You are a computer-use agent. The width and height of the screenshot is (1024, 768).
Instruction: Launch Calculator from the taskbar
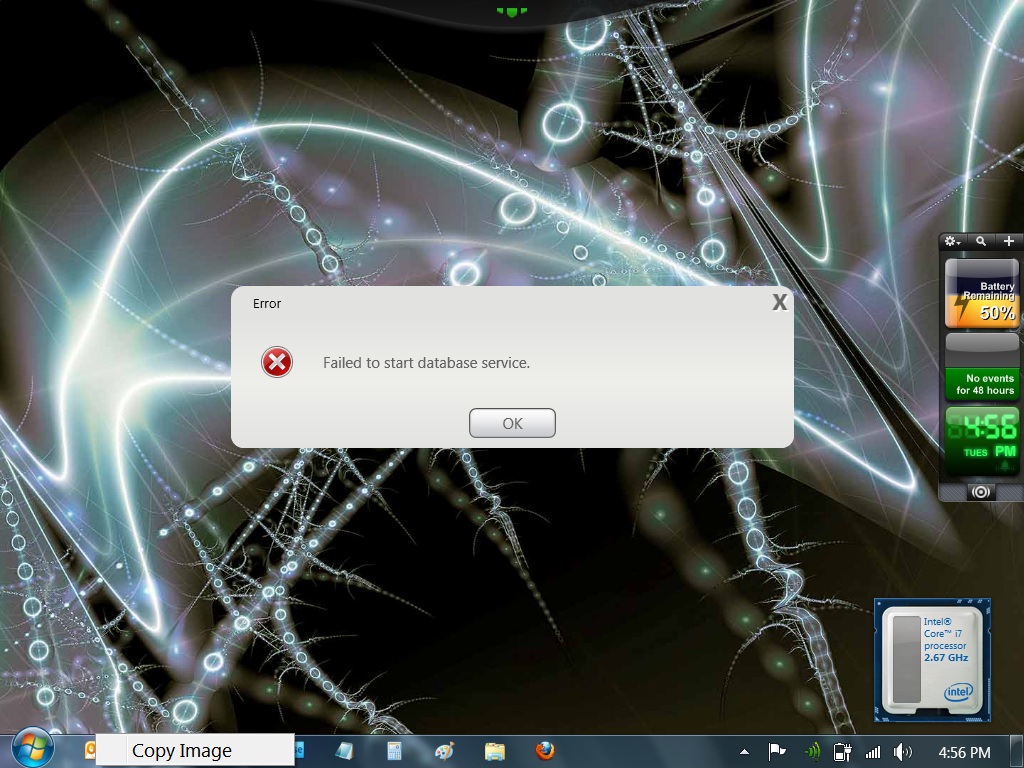[394, 751]
